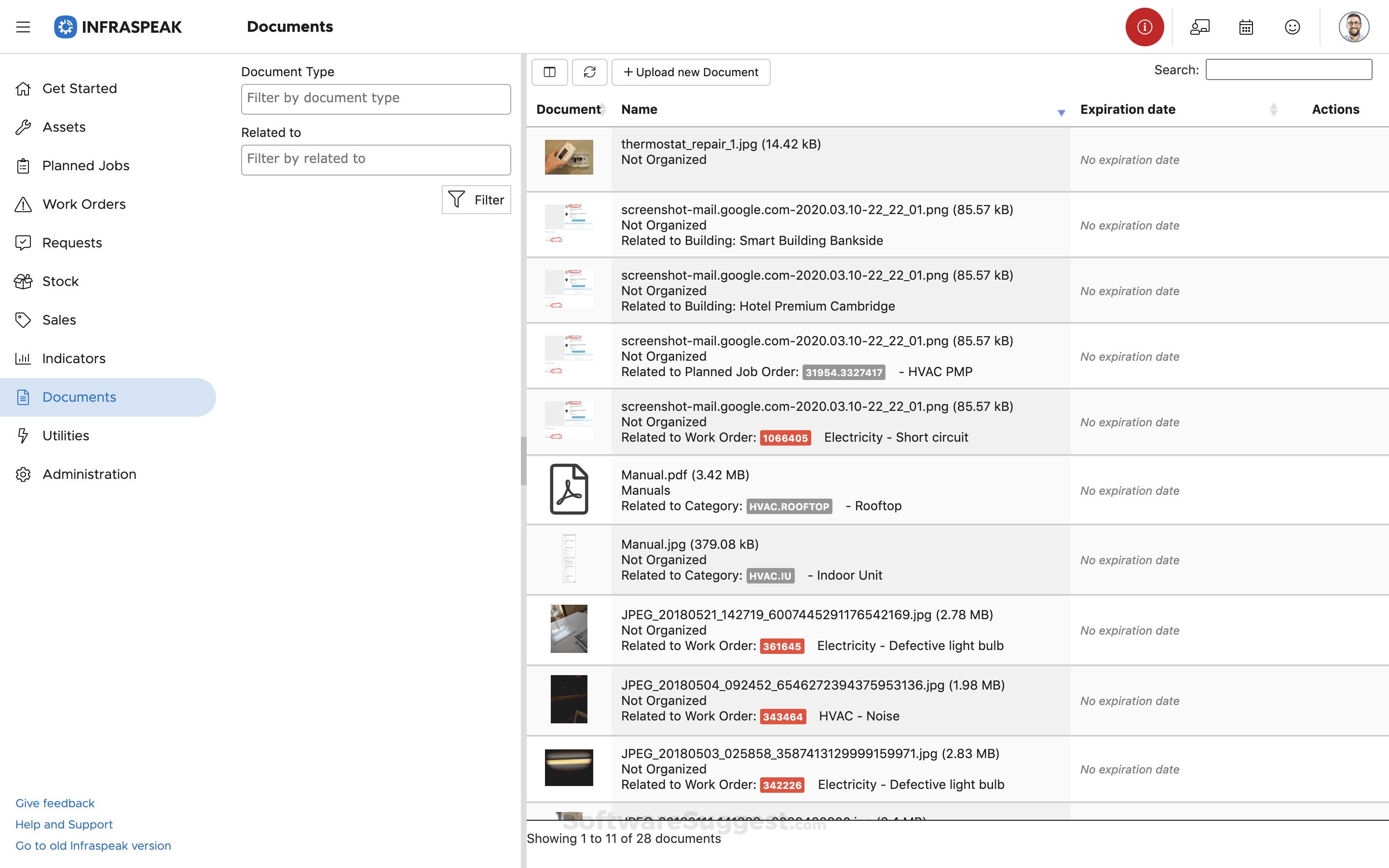This screenshot has width=1389, height=868.
Task: Open the info notifications icon
Action: click(1144, 27)
